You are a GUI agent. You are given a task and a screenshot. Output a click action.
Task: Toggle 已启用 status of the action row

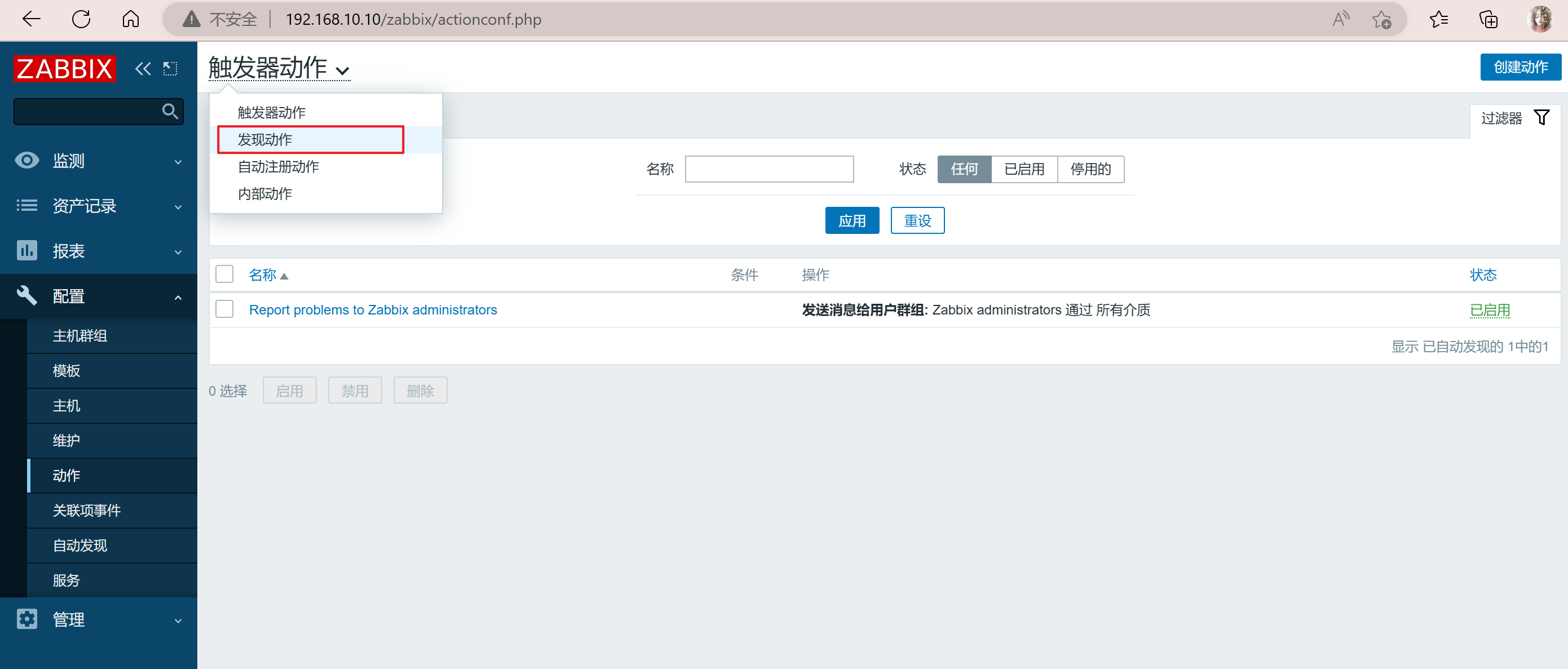coord(1490,310)
